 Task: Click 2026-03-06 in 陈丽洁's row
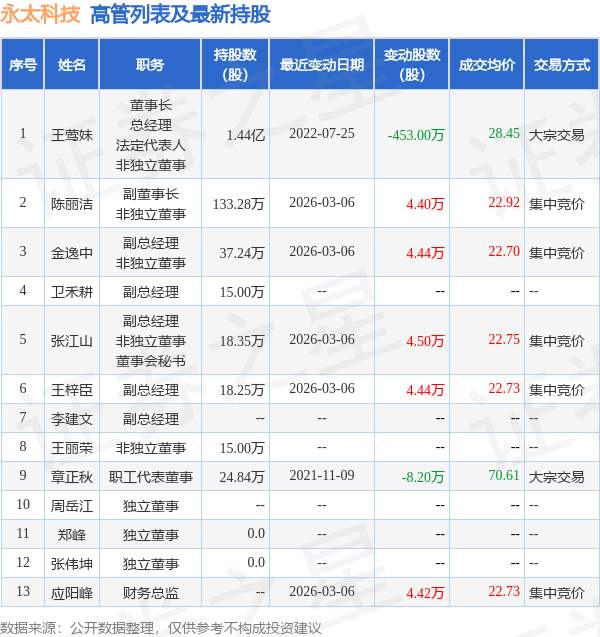click(x=322, y=202)
